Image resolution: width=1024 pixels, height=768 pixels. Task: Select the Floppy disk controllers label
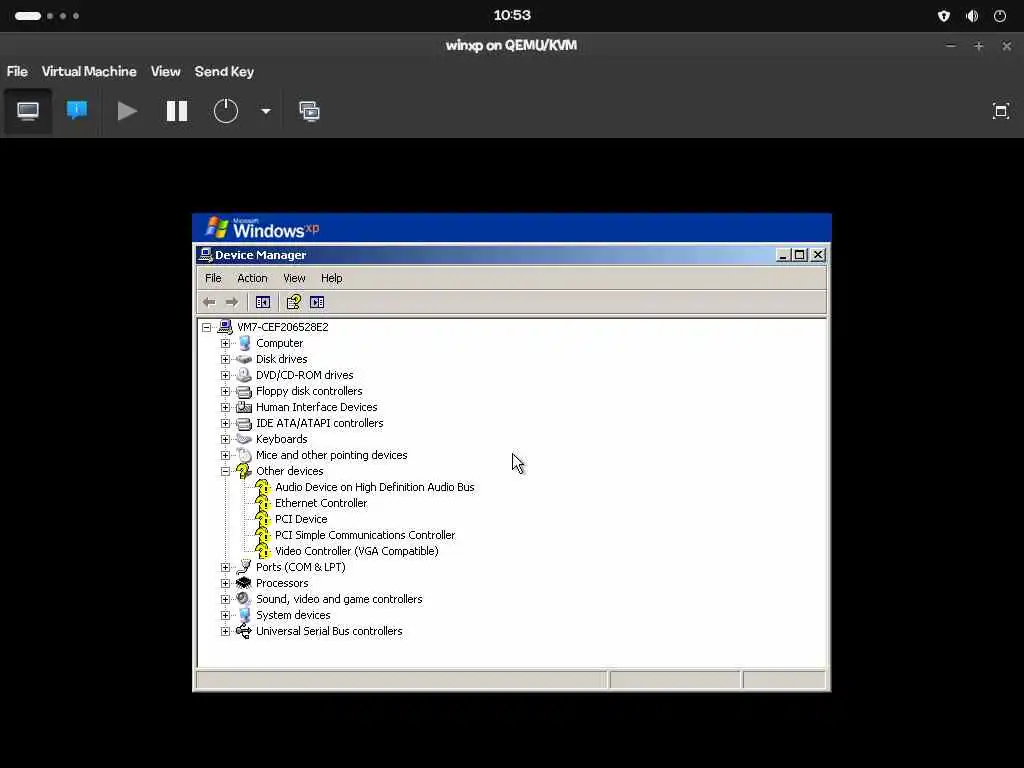tap(309, 391)
